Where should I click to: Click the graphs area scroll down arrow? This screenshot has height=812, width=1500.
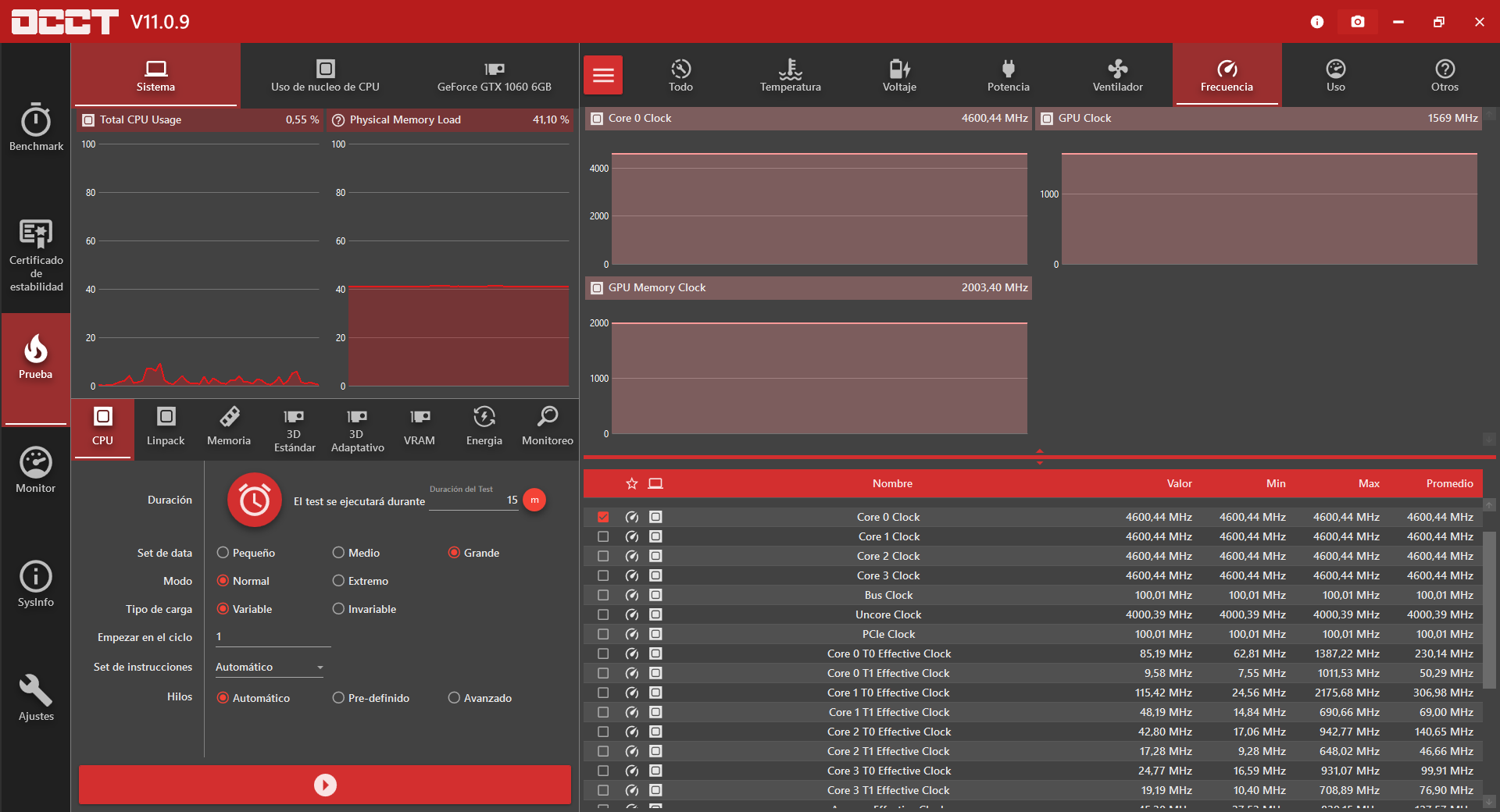coord(1490,439)
